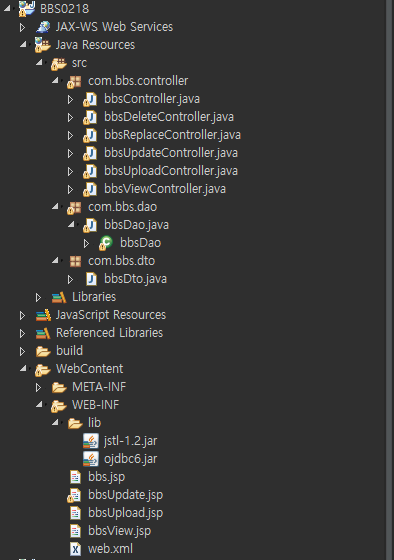Click the build folder icon
394x560 pixels.
tap(43, 351)
